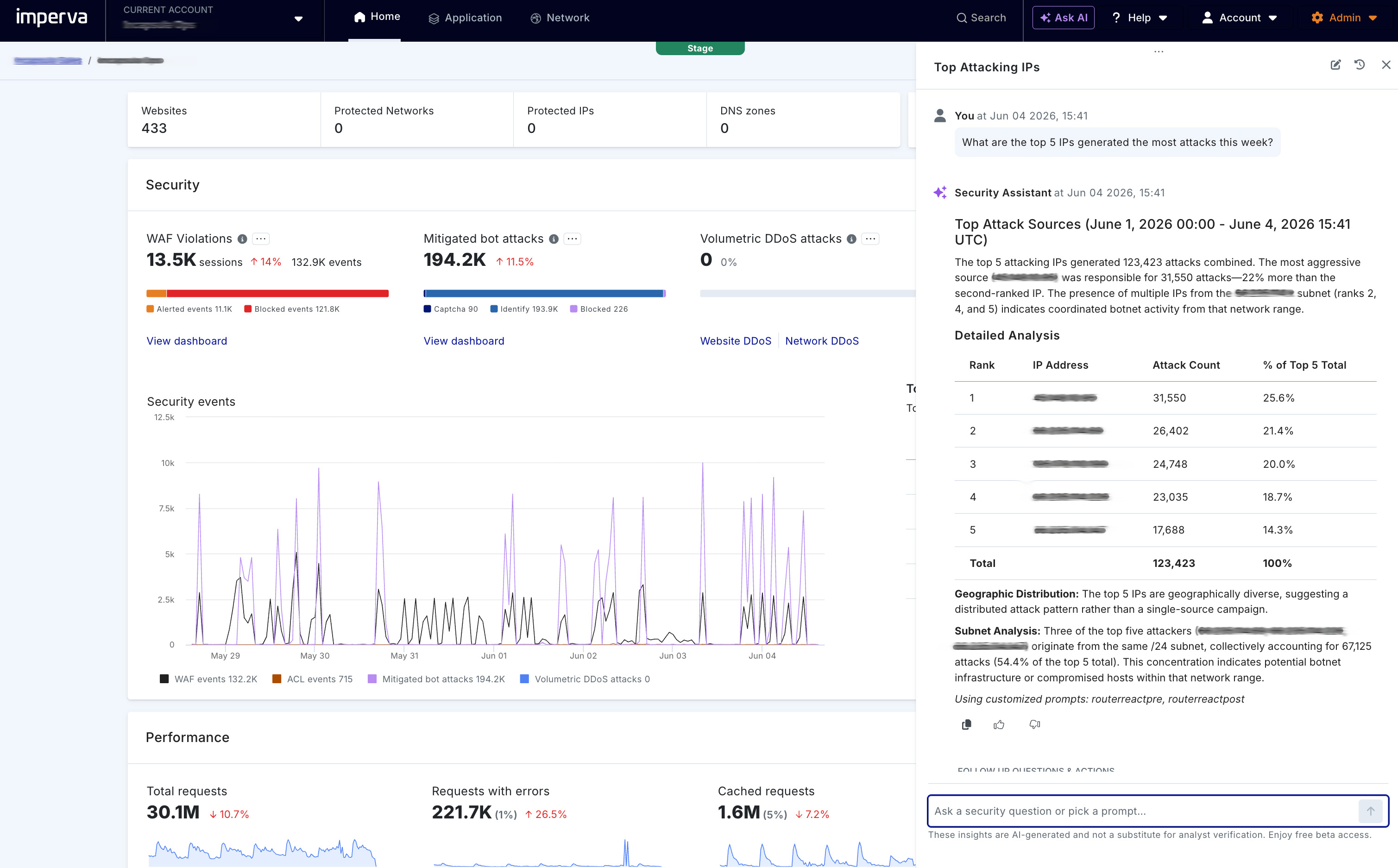Expand the Help dropdown
The width and height of the screenshot is (1398, 868).
pyautogui.click(x=1140, y=18)
